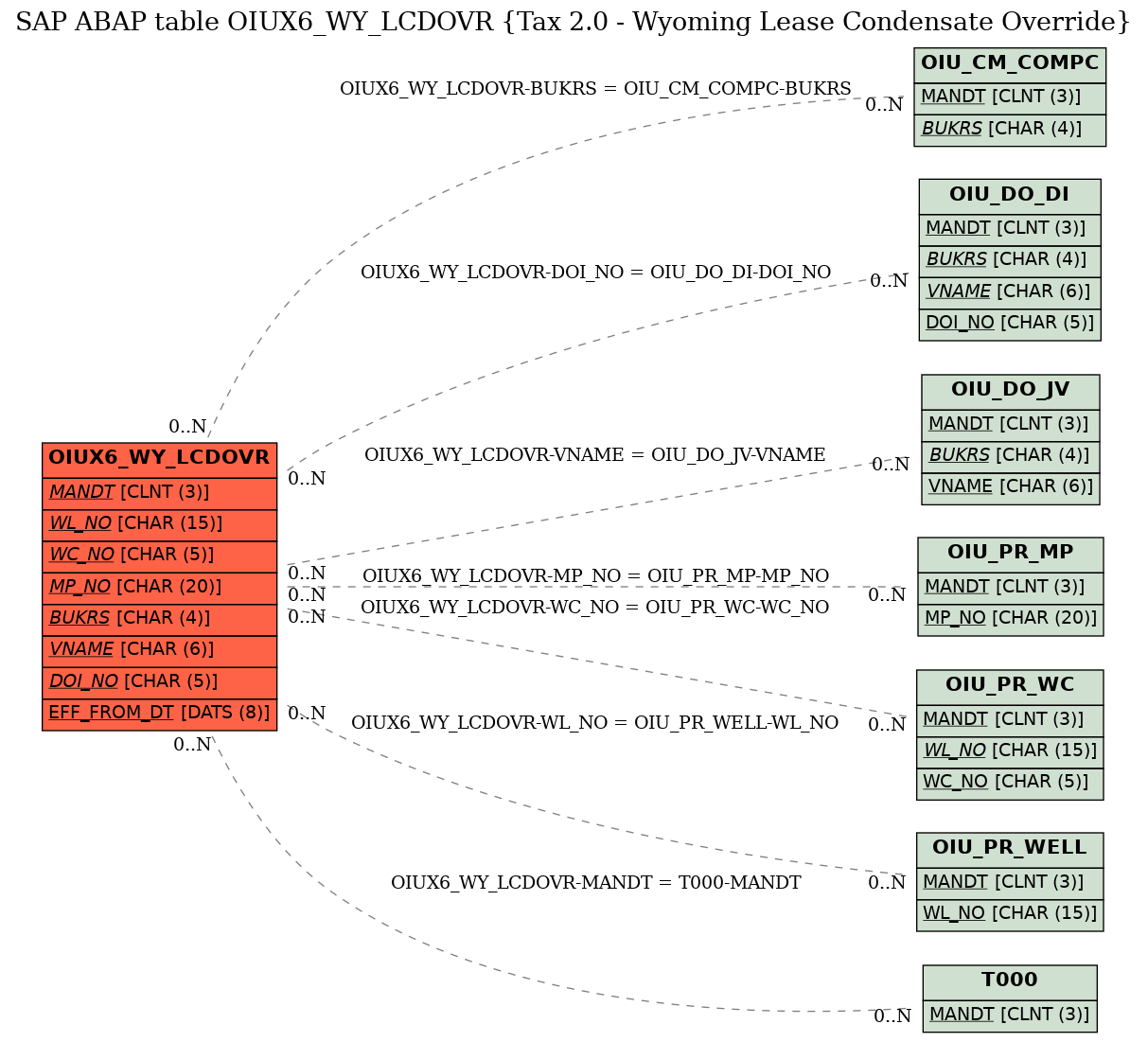Open the OIU_DO_DI table header

[1010, 196]
